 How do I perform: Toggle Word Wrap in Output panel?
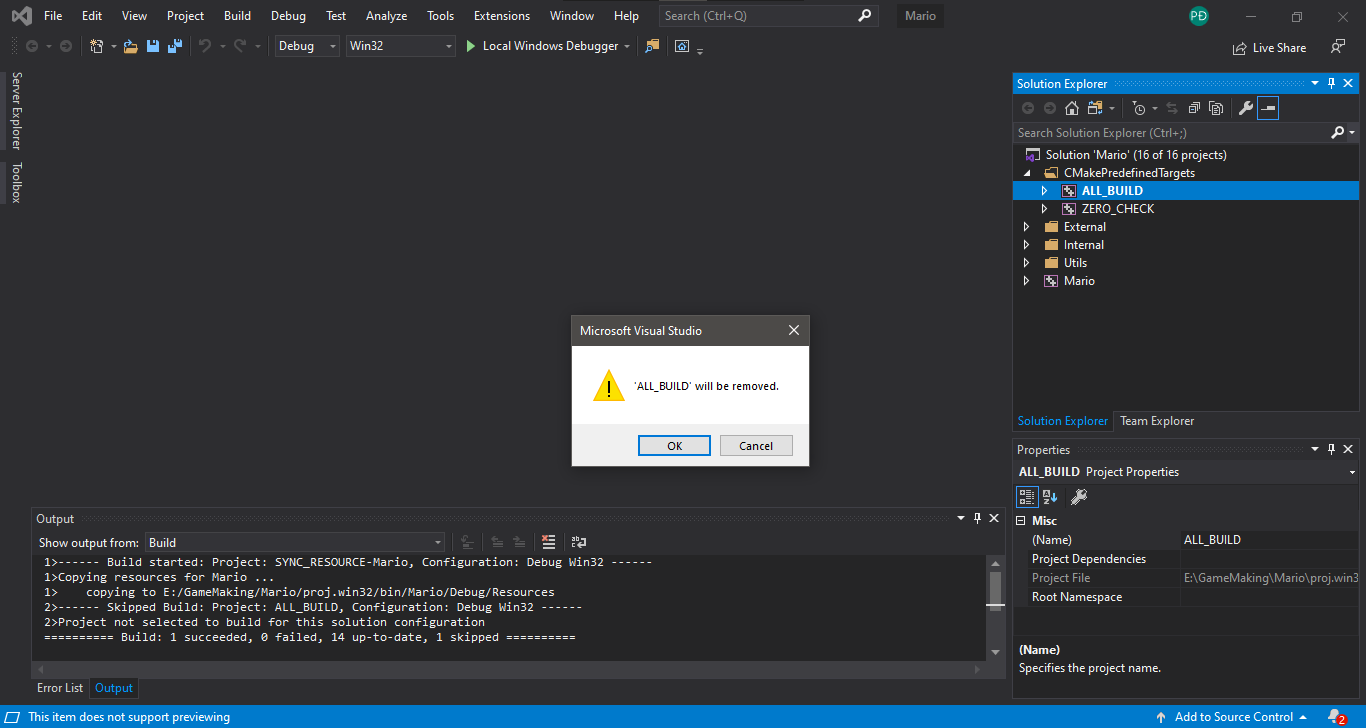pos(579,542)
